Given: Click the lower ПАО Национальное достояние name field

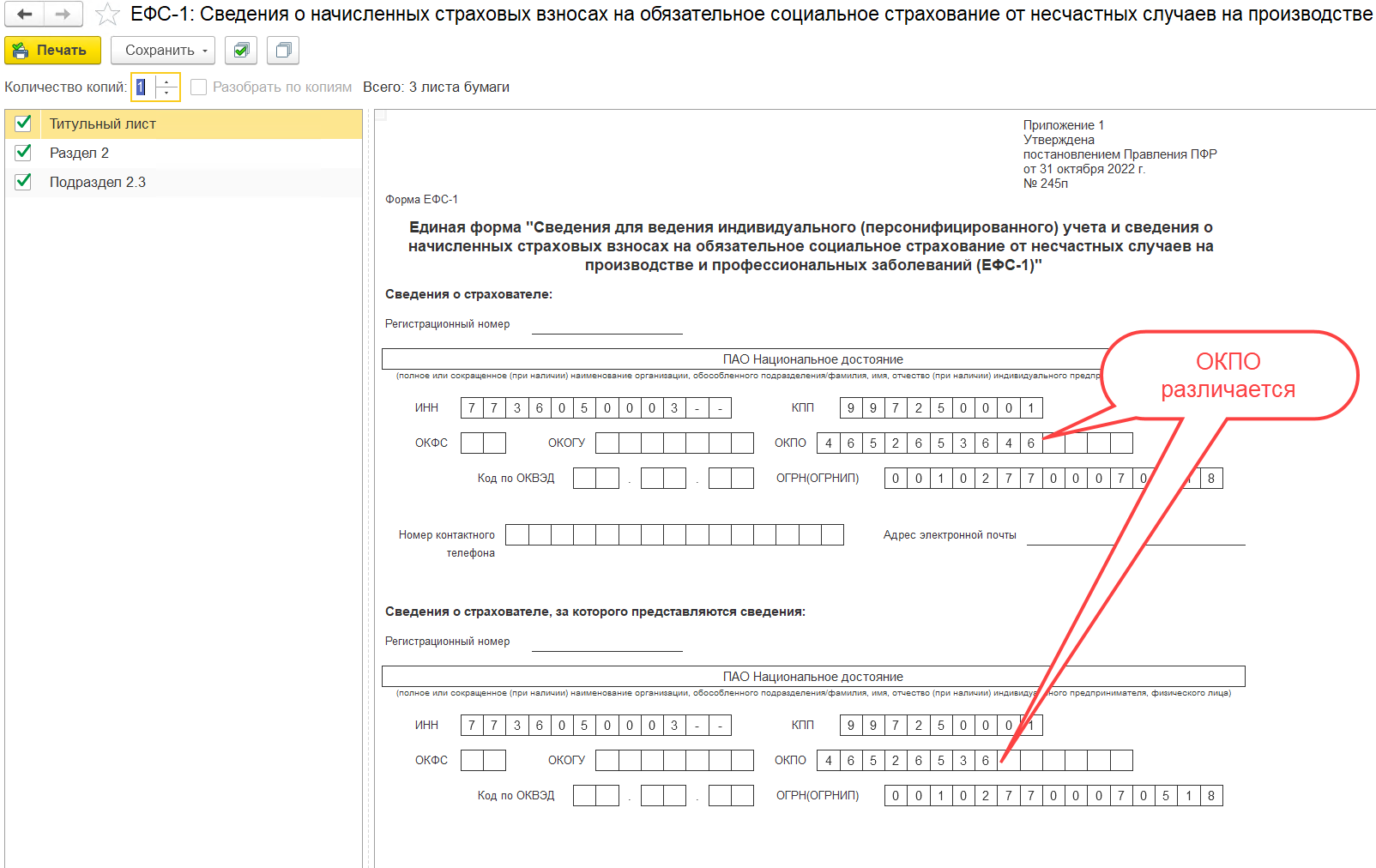Looking at the screenshot, I should tap(813, 677).
